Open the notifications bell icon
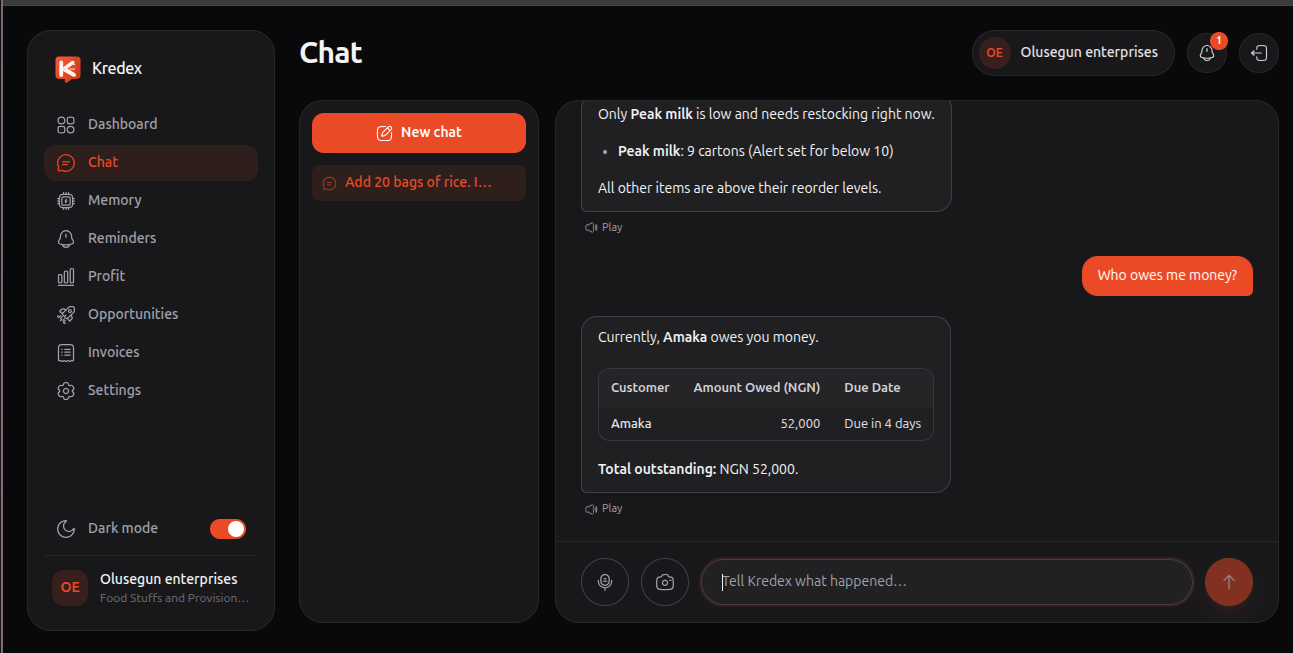This screenshot has width=1293, height=653. coord(1207,53)
